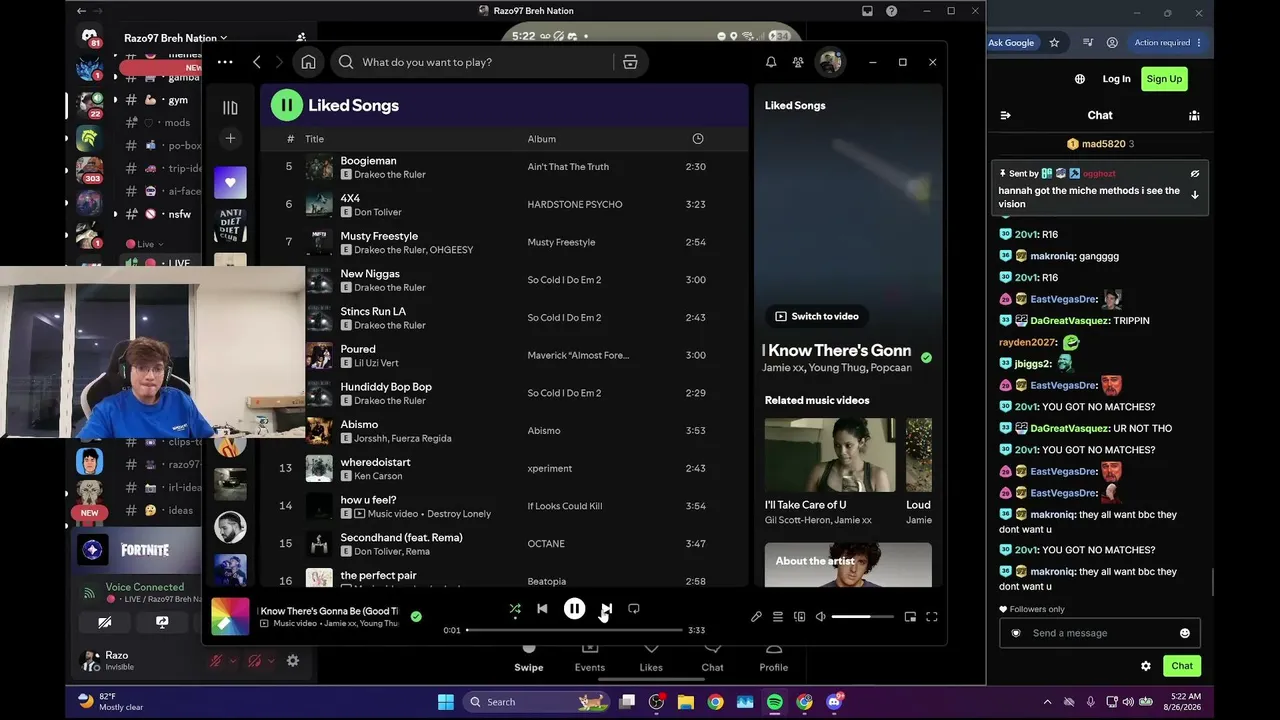Open Spotify notifications bell
1280x720 pixels.
pos(771,62)
